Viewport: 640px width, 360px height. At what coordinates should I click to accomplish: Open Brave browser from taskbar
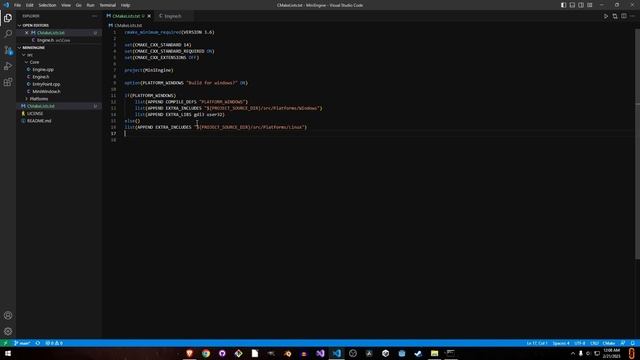pyautogui.click(x=189, y=353)
